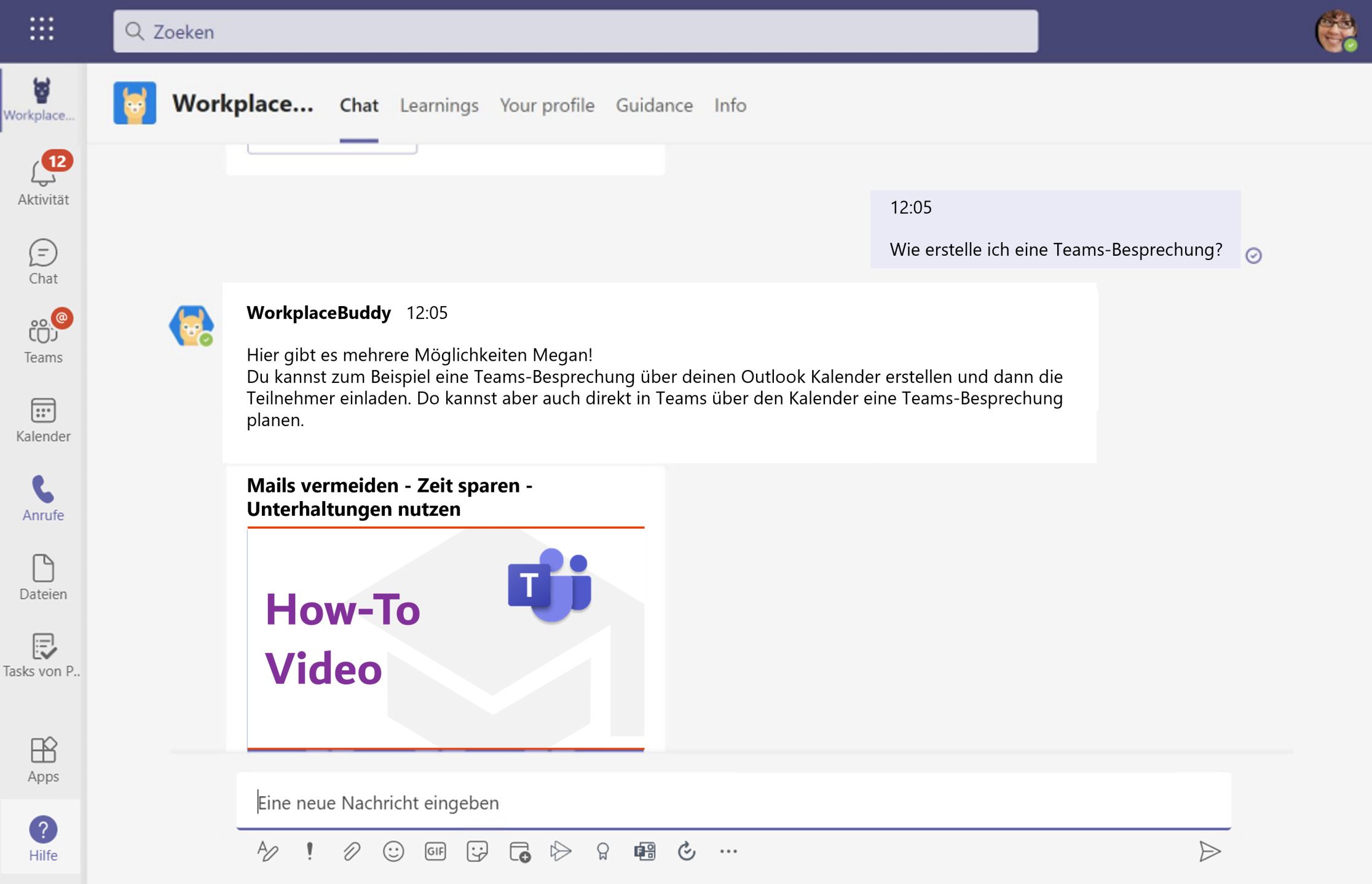This screenshot has width=1372, height=884.
Task: Click the Guidance menu tab
Action: coord(654,105)
